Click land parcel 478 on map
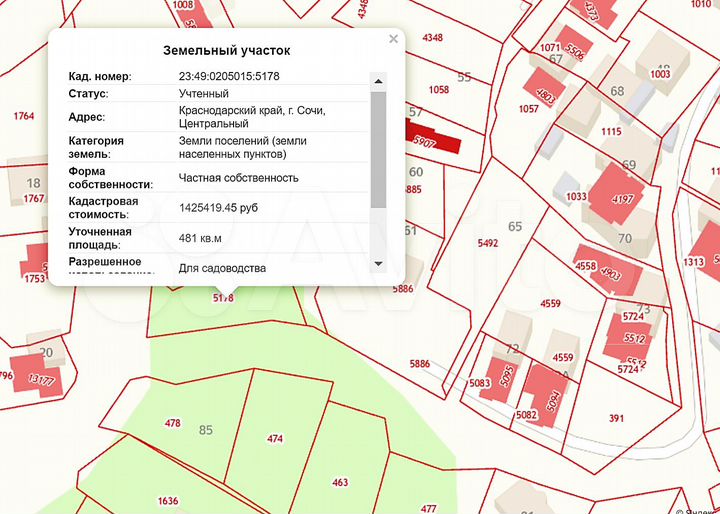Screen dimensions: 720x514 click(172, 423)
